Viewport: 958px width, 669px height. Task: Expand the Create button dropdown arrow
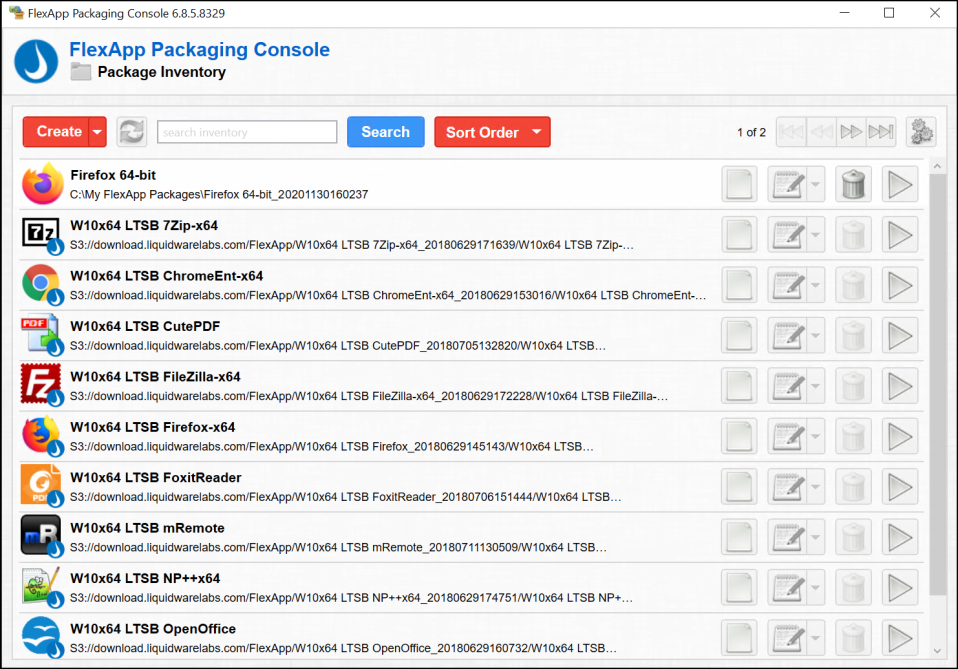pyautogui.click(x=97, y=132)
